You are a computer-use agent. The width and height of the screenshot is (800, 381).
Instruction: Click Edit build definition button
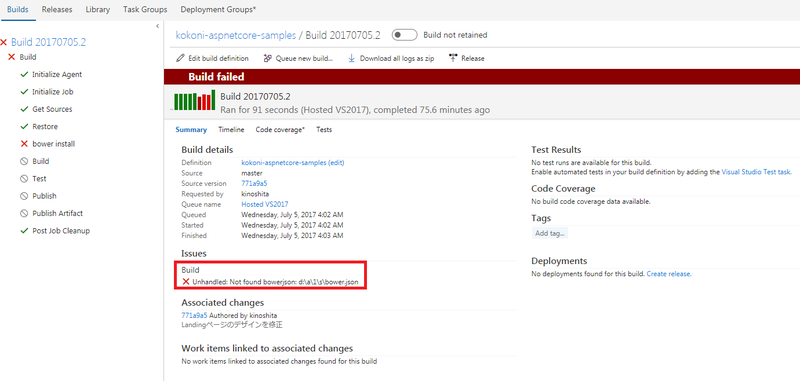[213, 58]
